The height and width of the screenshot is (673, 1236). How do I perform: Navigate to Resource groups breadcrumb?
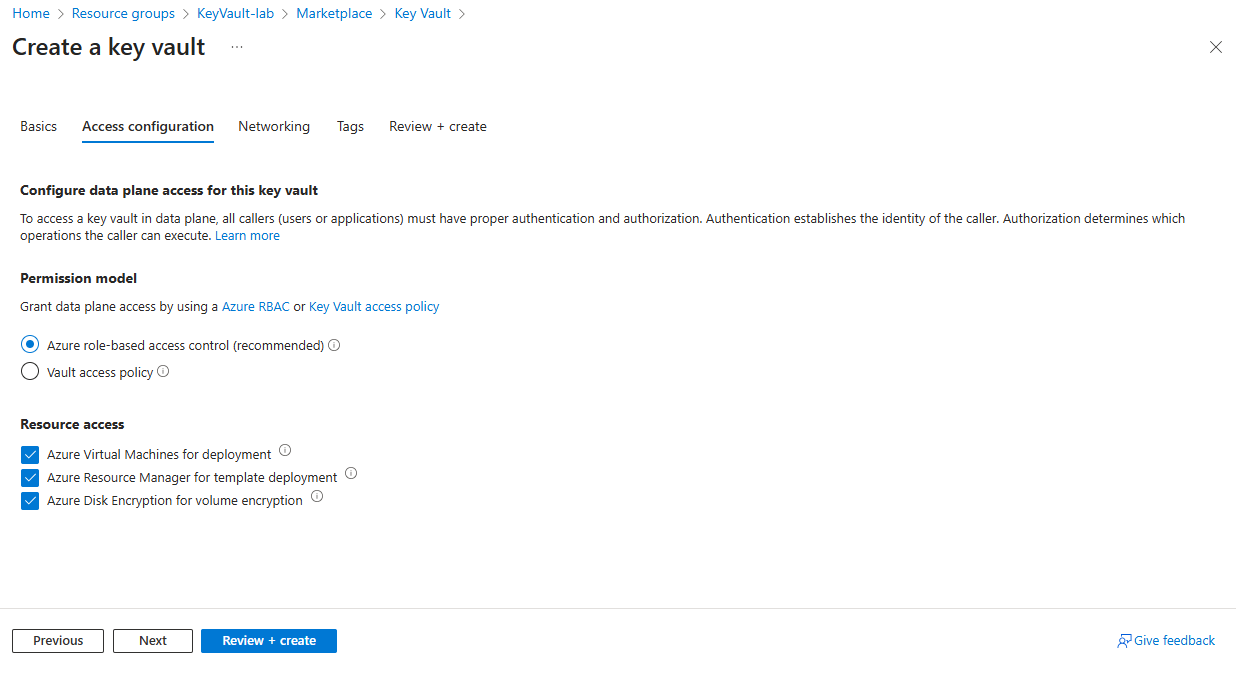124,13
